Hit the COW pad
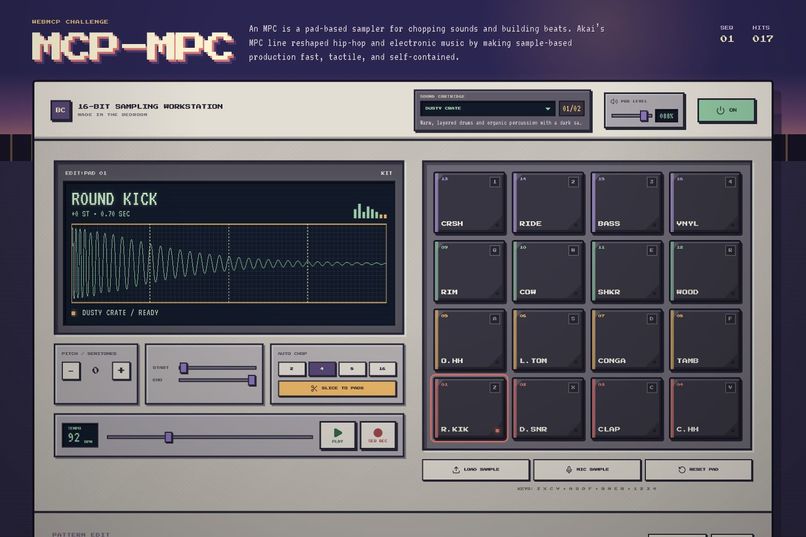This screenshot has width=806, height=537. [x=548, y=271]
